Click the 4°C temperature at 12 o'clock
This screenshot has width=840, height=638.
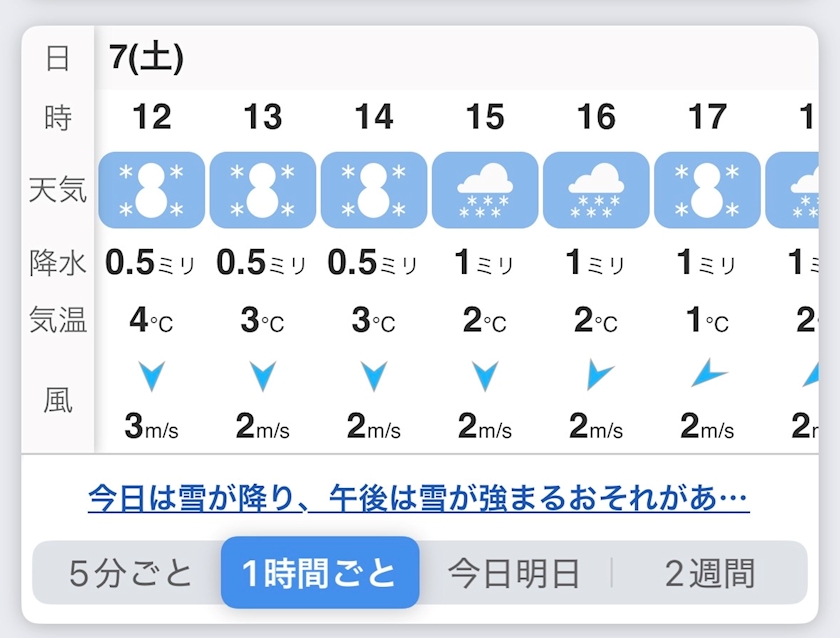[151, 321]
